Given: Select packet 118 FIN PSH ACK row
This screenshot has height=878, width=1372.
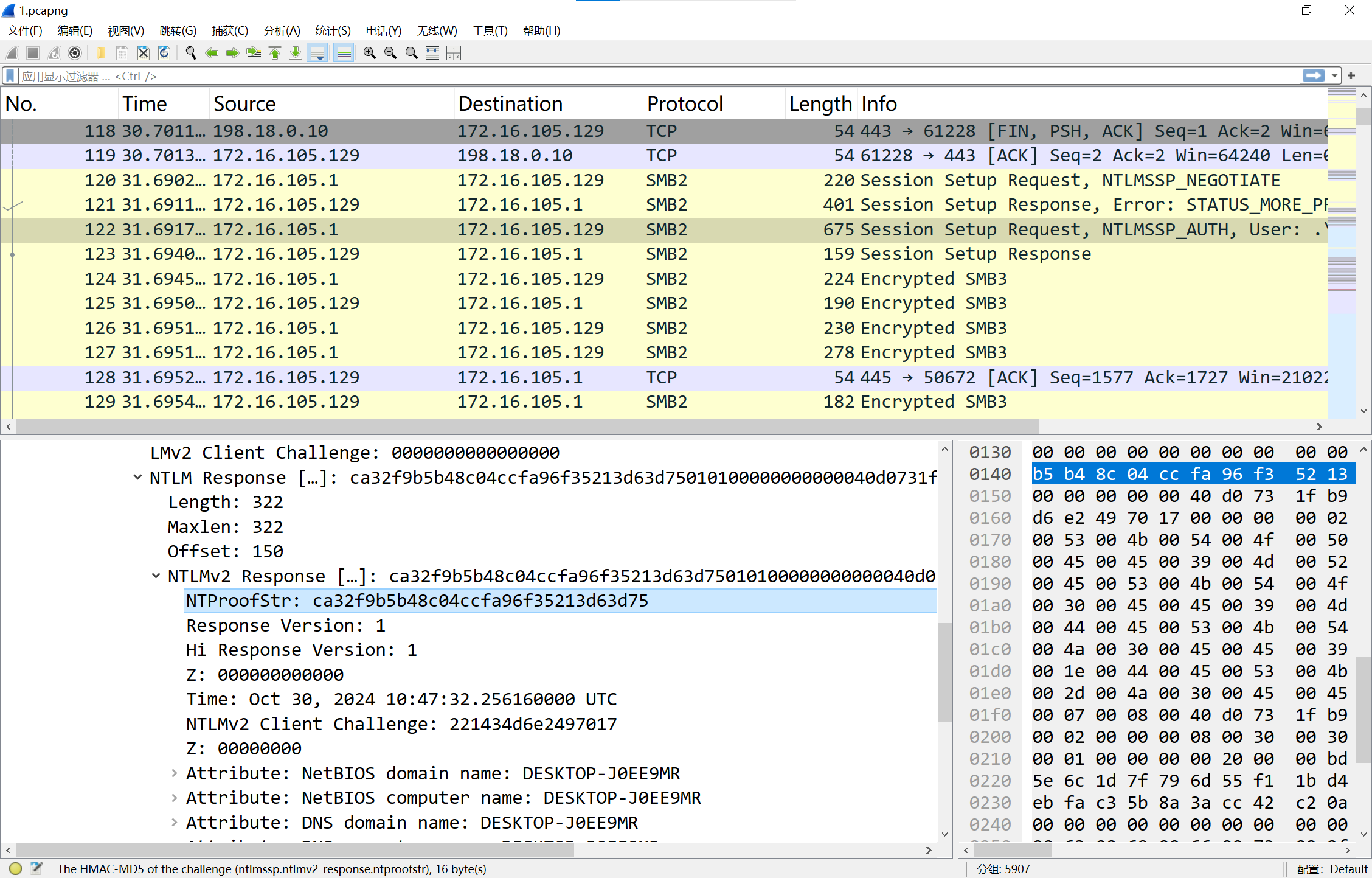Looking at the screenshot, I should 664,131.
